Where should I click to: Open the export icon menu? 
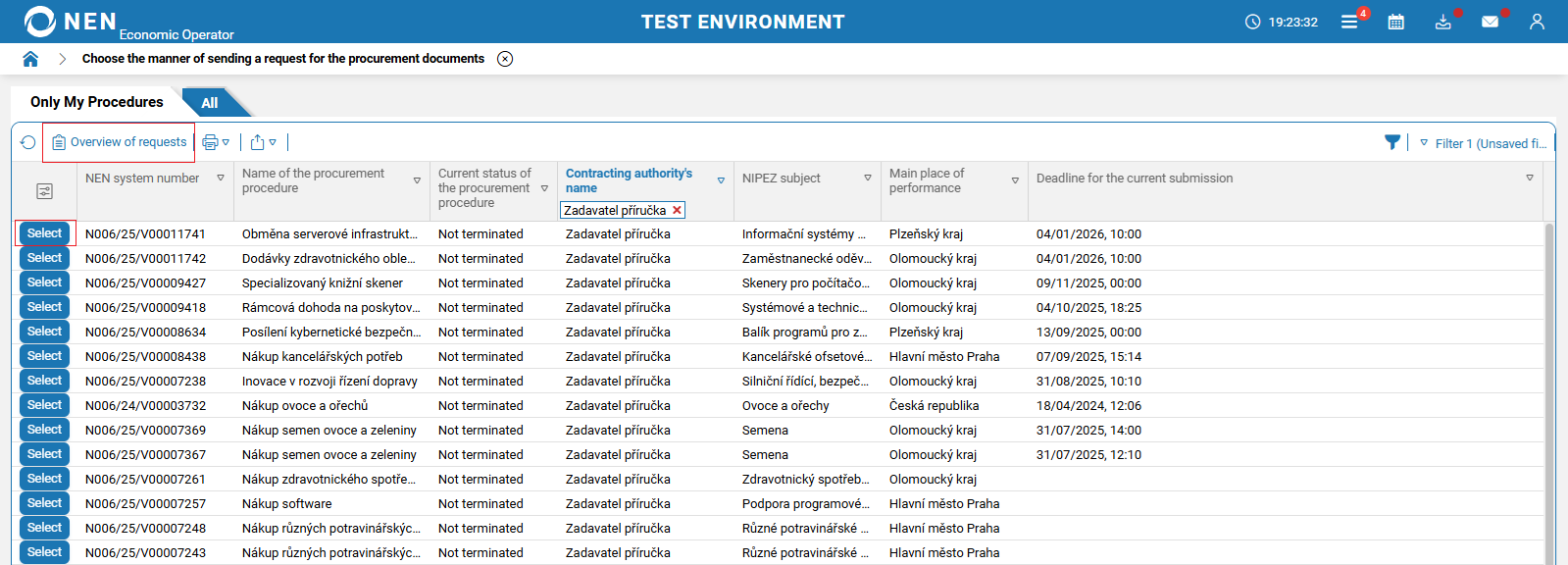coord(263,143)
